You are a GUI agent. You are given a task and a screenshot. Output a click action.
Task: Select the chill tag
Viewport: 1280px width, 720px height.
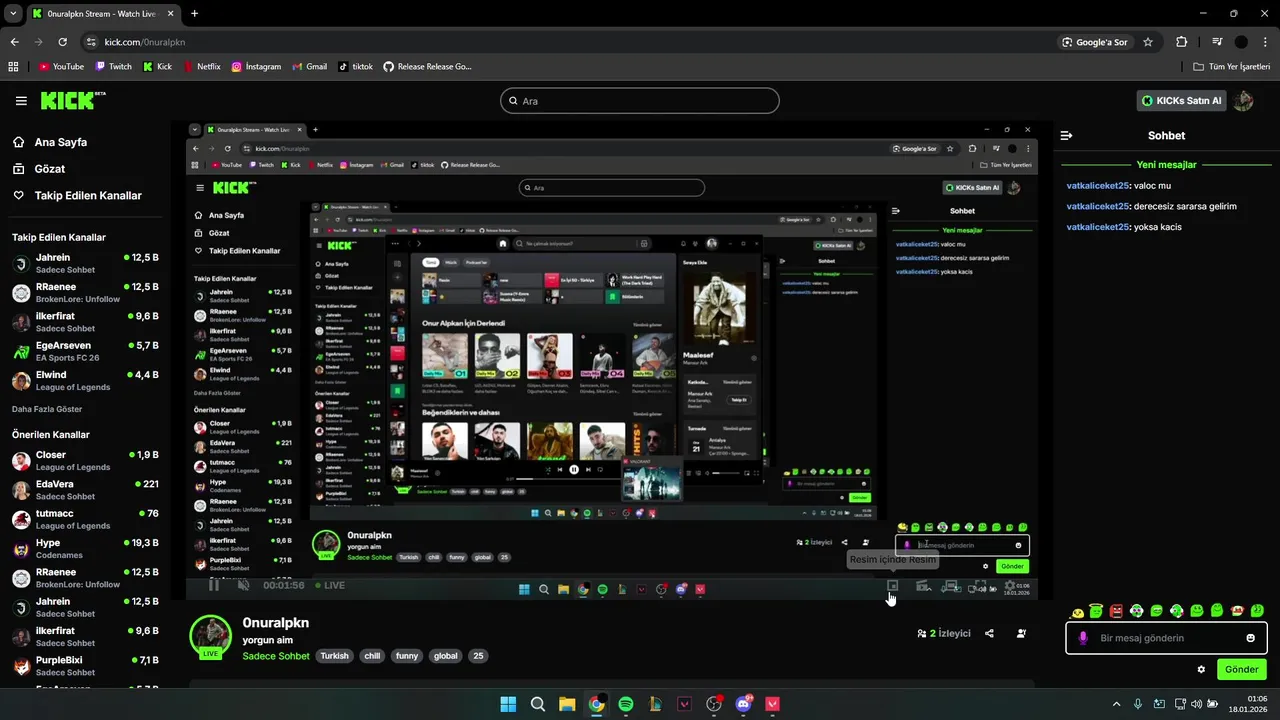(372, 656)
